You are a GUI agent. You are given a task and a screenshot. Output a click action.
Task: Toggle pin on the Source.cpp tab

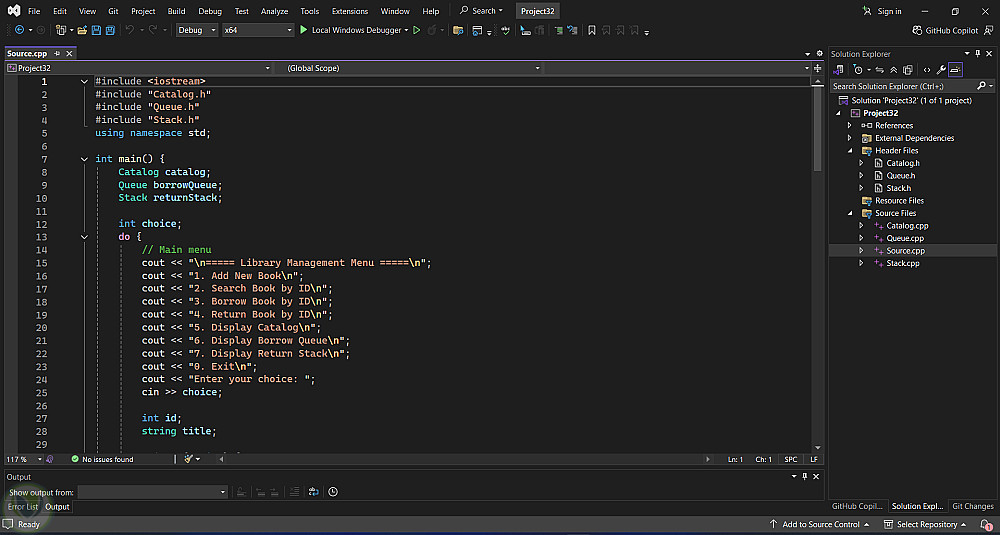[57, 53]
